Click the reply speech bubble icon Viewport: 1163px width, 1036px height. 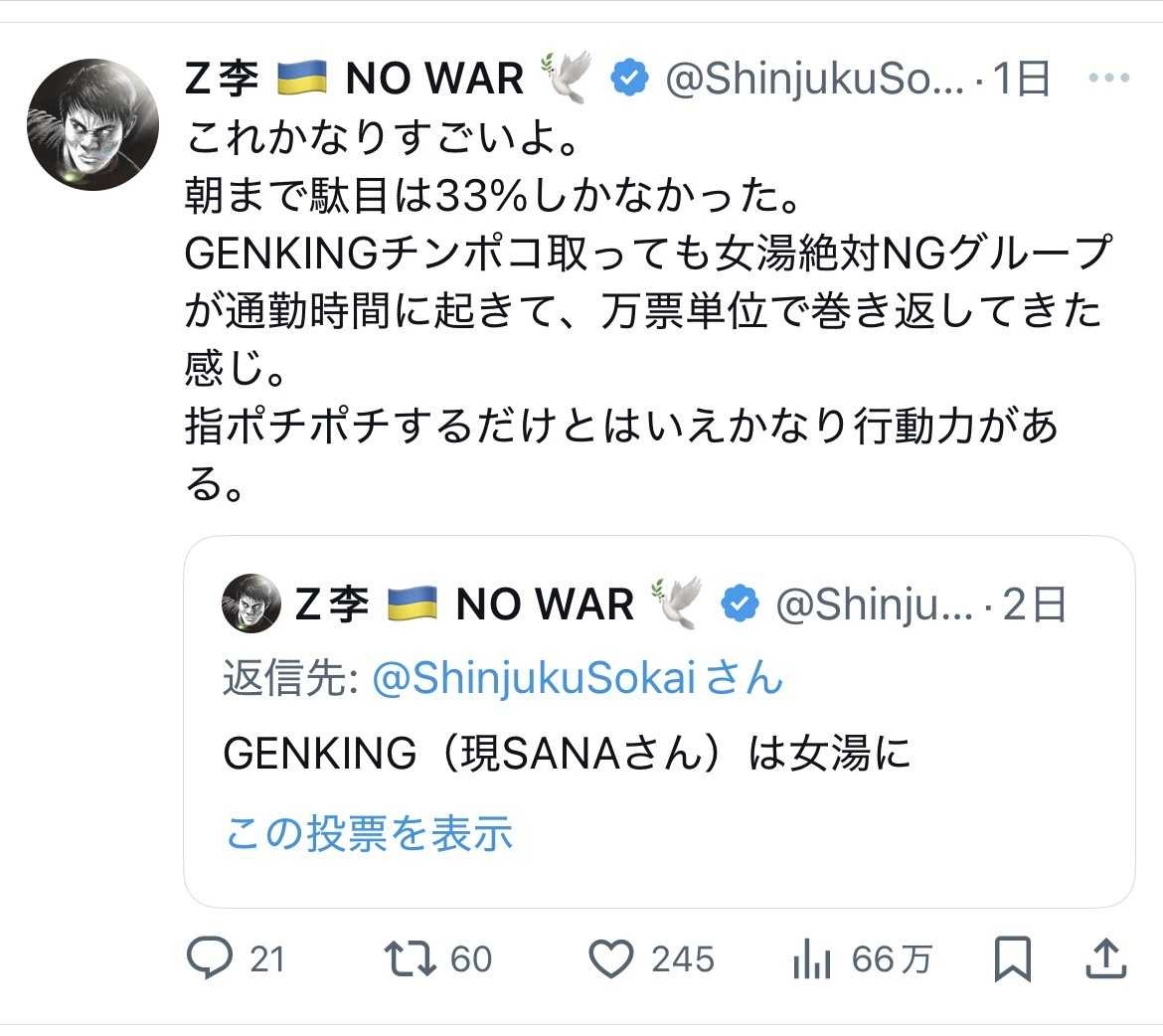[210, 958]
